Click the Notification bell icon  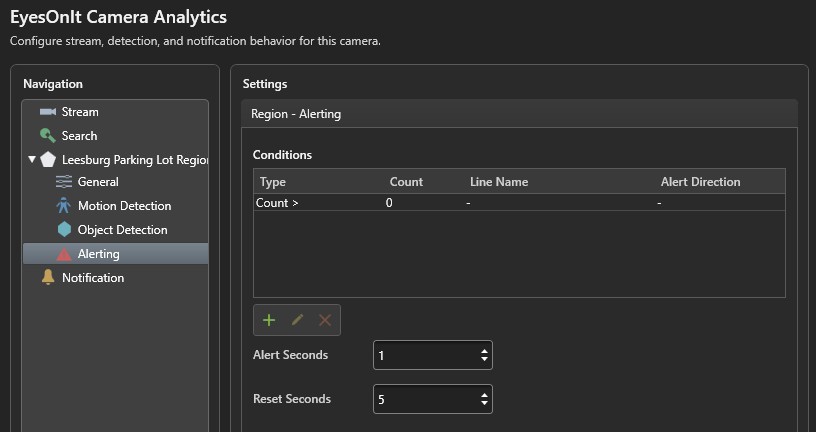[x=48, y=277]
